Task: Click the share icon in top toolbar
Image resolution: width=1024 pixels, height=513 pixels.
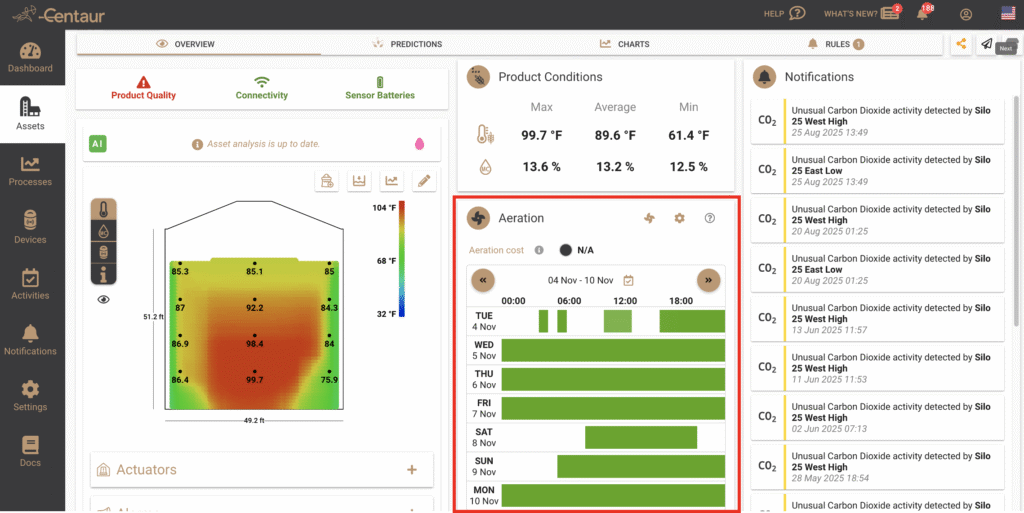Action: click(x=961, y=44)
